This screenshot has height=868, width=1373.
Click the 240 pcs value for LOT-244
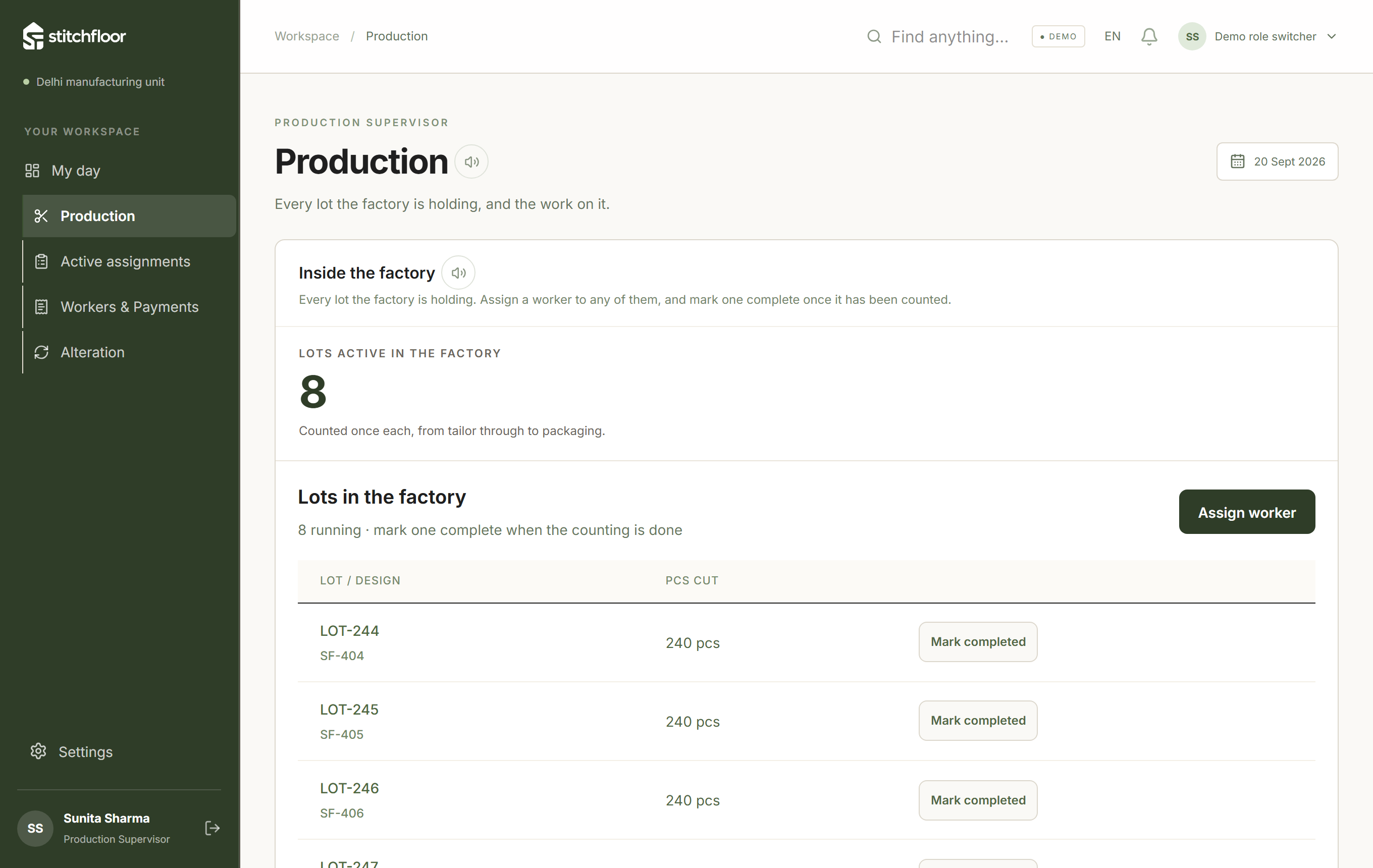coord(693,643)
